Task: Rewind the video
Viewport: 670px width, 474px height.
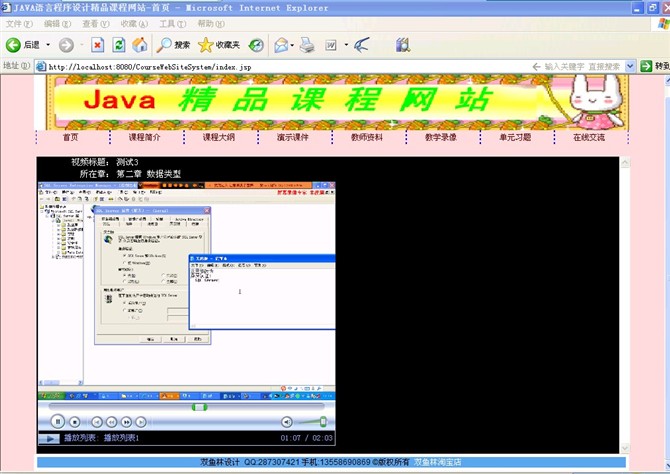Action: (112, 422)
